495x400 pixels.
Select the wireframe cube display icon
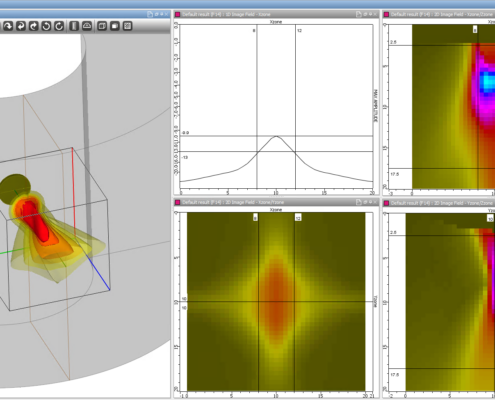click(102, 26)
